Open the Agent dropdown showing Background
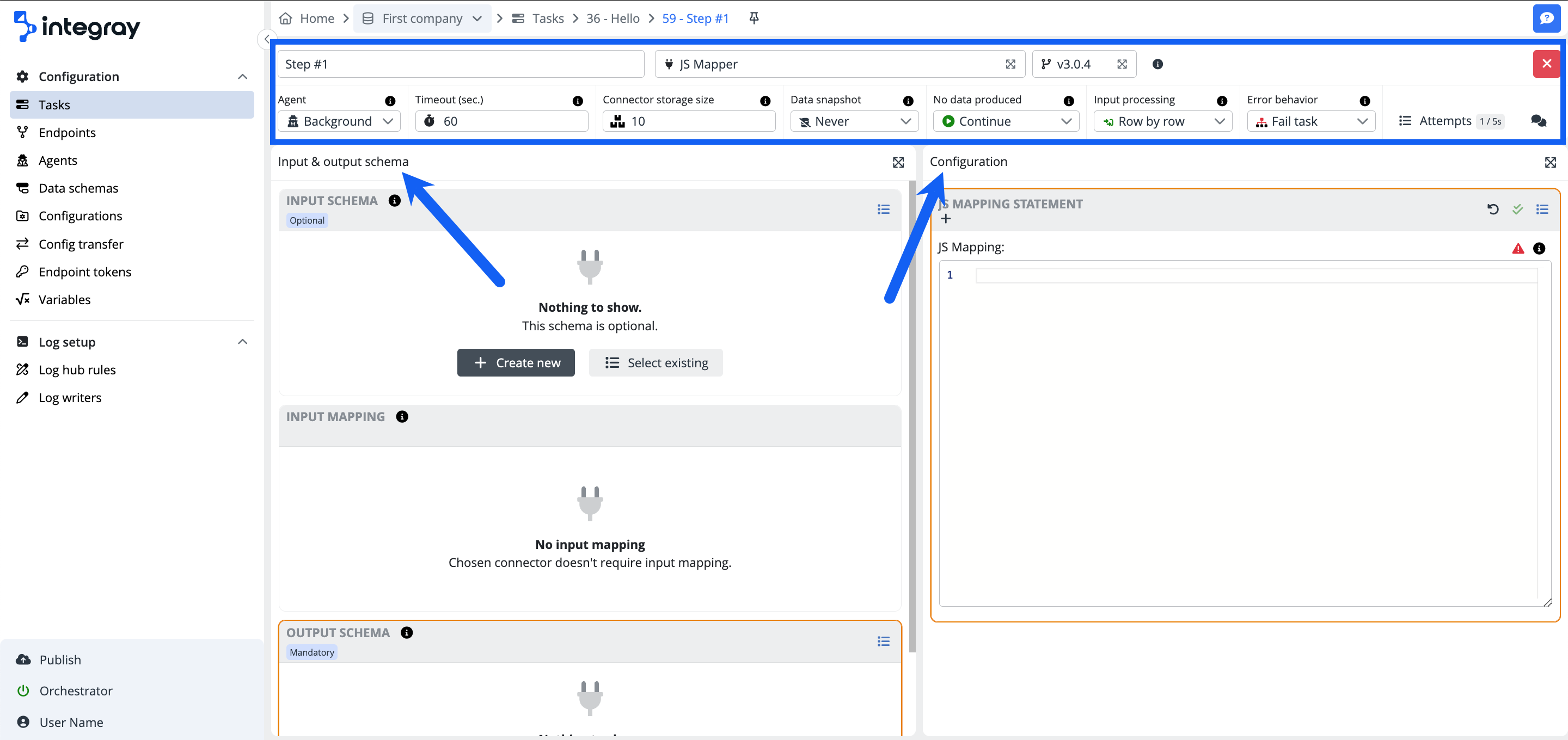 (339, 120)
